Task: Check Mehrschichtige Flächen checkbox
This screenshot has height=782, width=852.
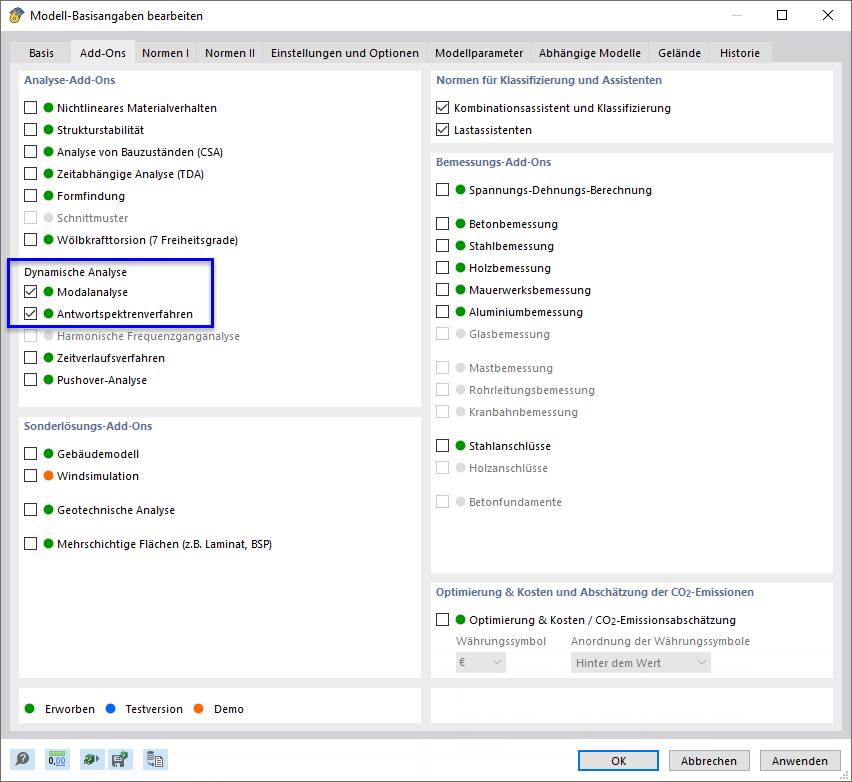Action: (x=30, y=543)
